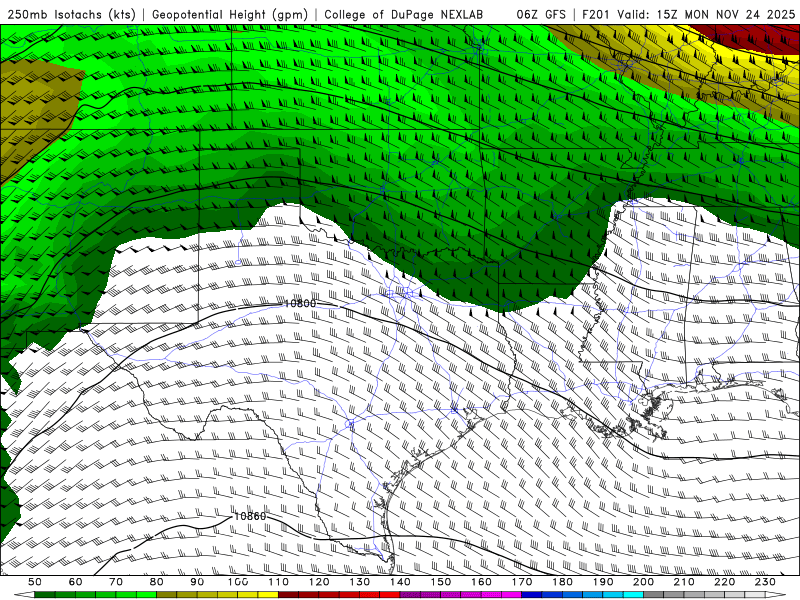Click the 180 tick label on the color scale

(563, 582)
